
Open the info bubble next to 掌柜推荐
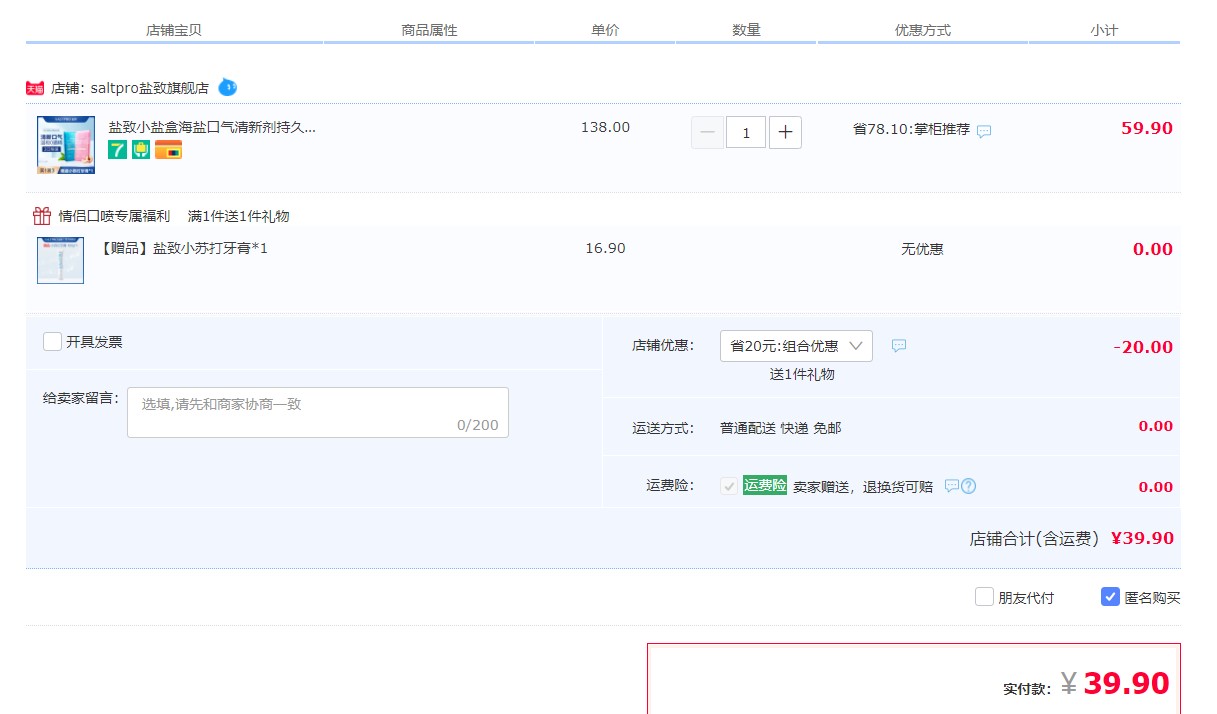(x=984, y=131)
